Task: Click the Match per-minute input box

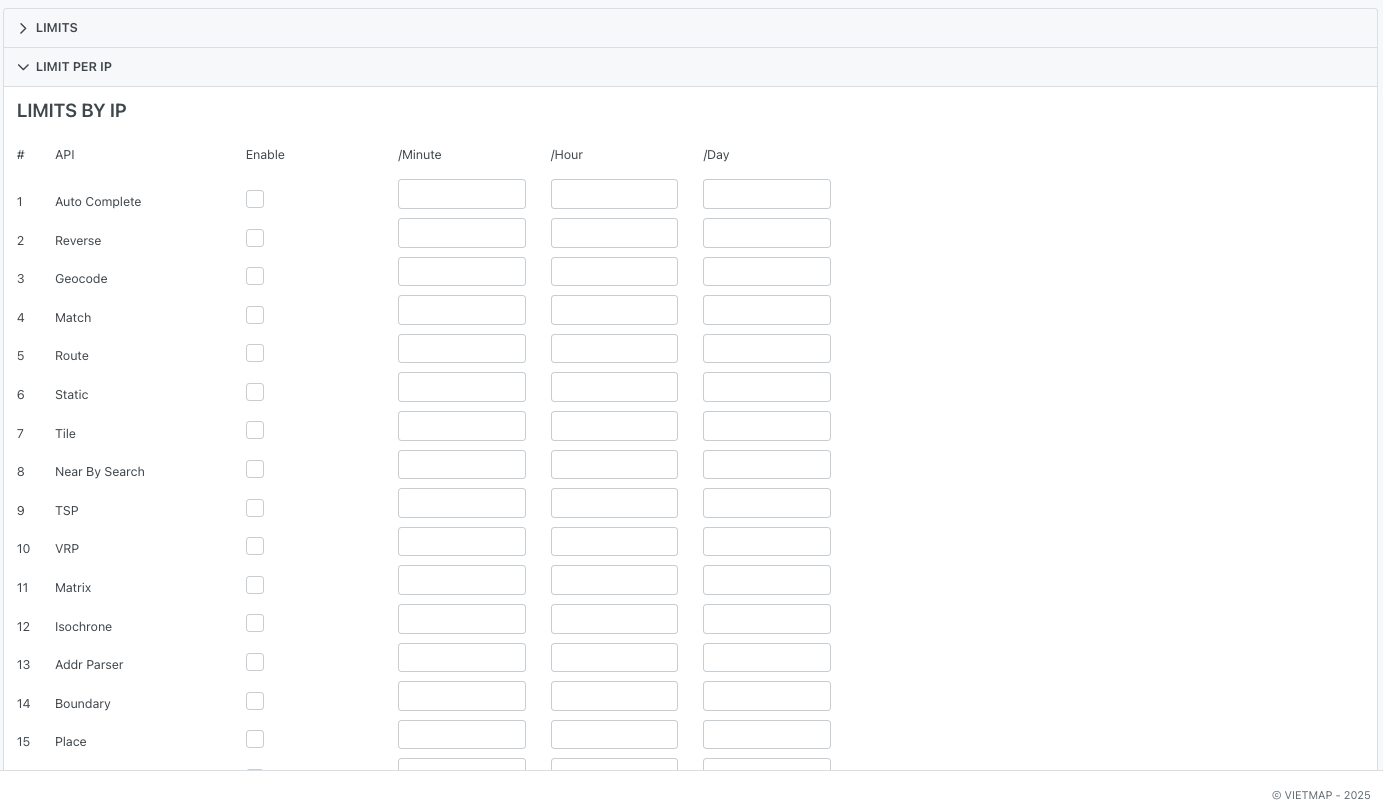Action: pyautogui.click(x=461, y=310)
